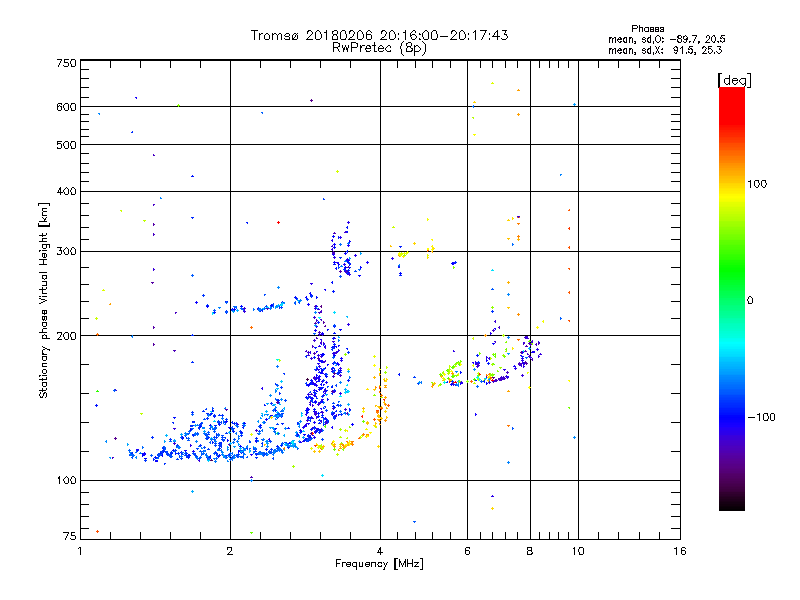
Task: Click the Phases heading text
Action: (x=647, y=29)
